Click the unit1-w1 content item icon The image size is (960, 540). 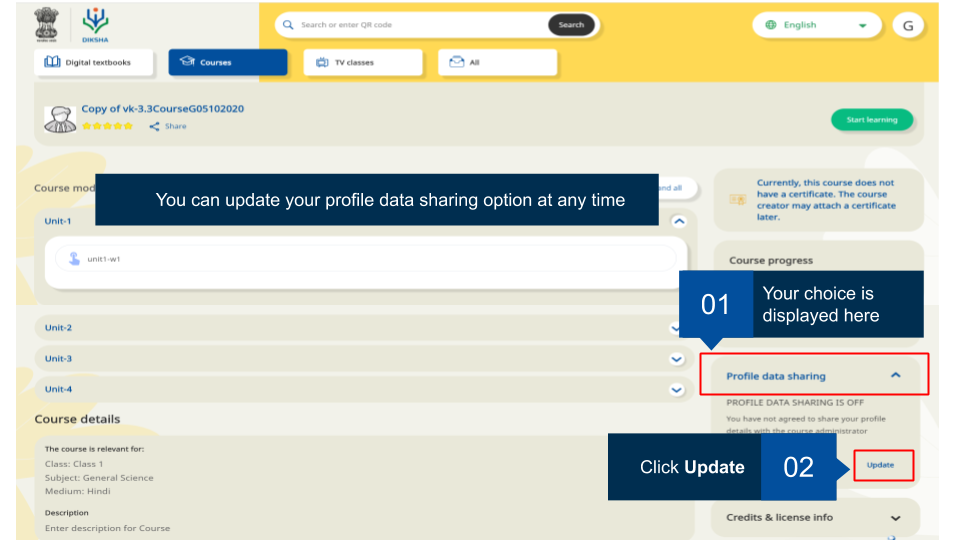coord(74,258)
